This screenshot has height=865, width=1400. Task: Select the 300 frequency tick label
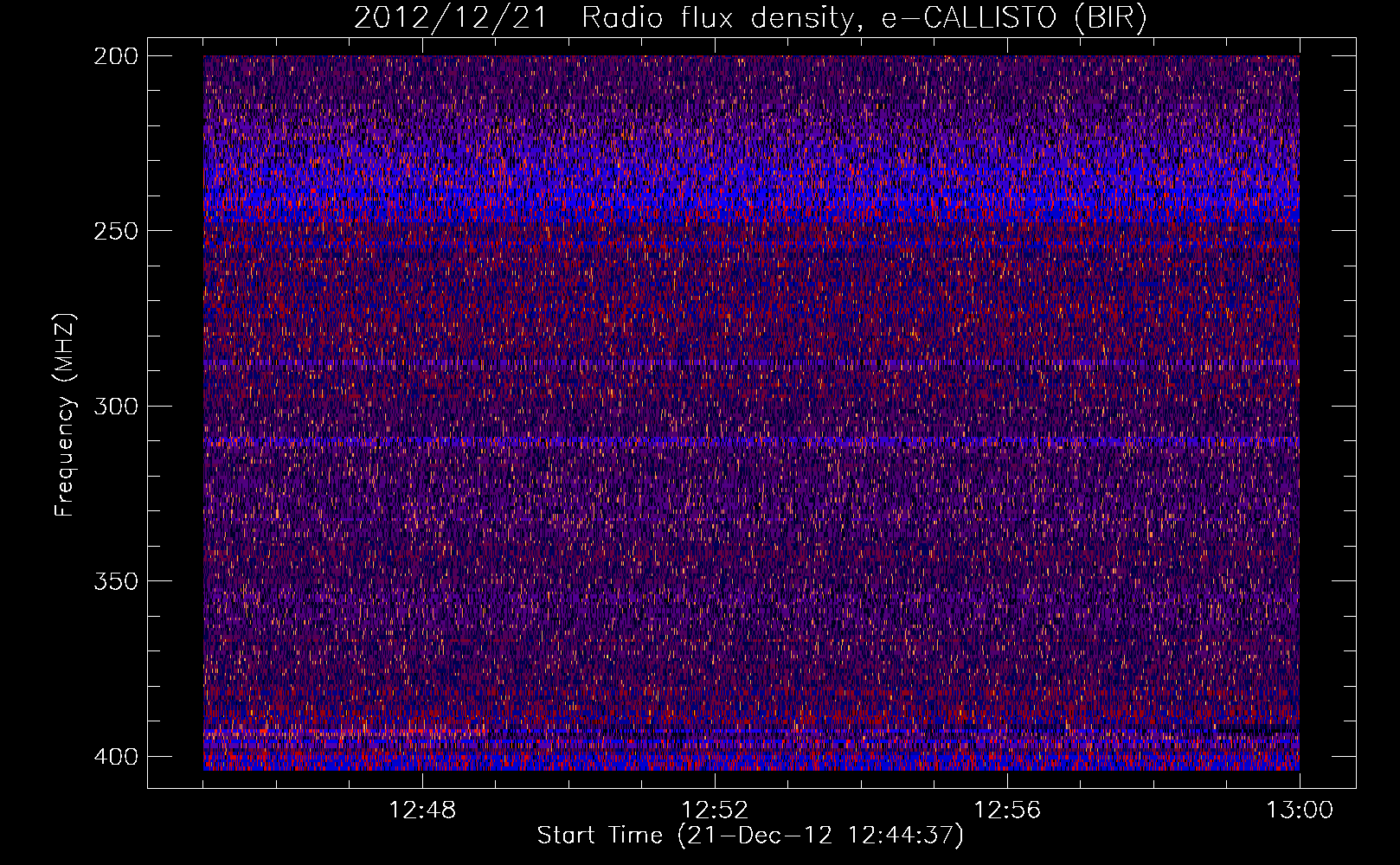point(115,406)
